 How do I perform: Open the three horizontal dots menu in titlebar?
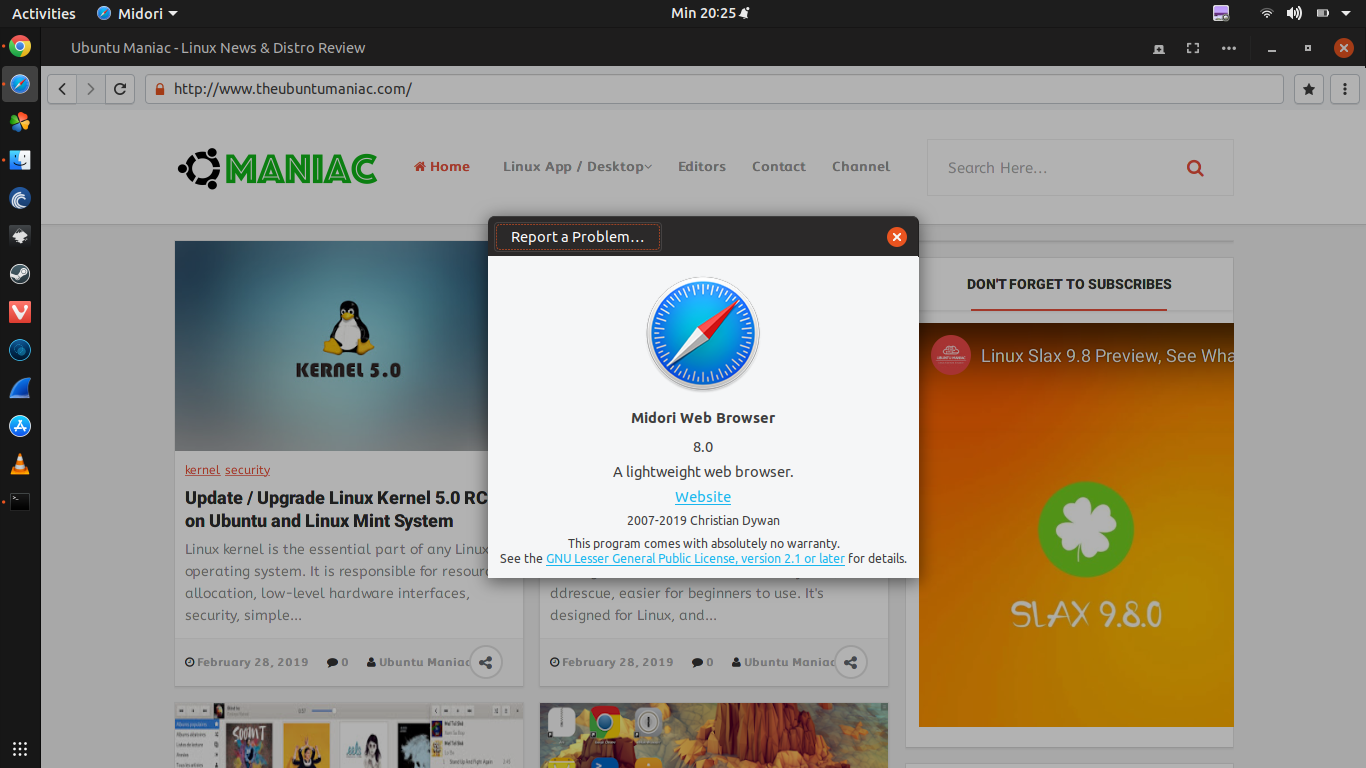pos(1229,48)
